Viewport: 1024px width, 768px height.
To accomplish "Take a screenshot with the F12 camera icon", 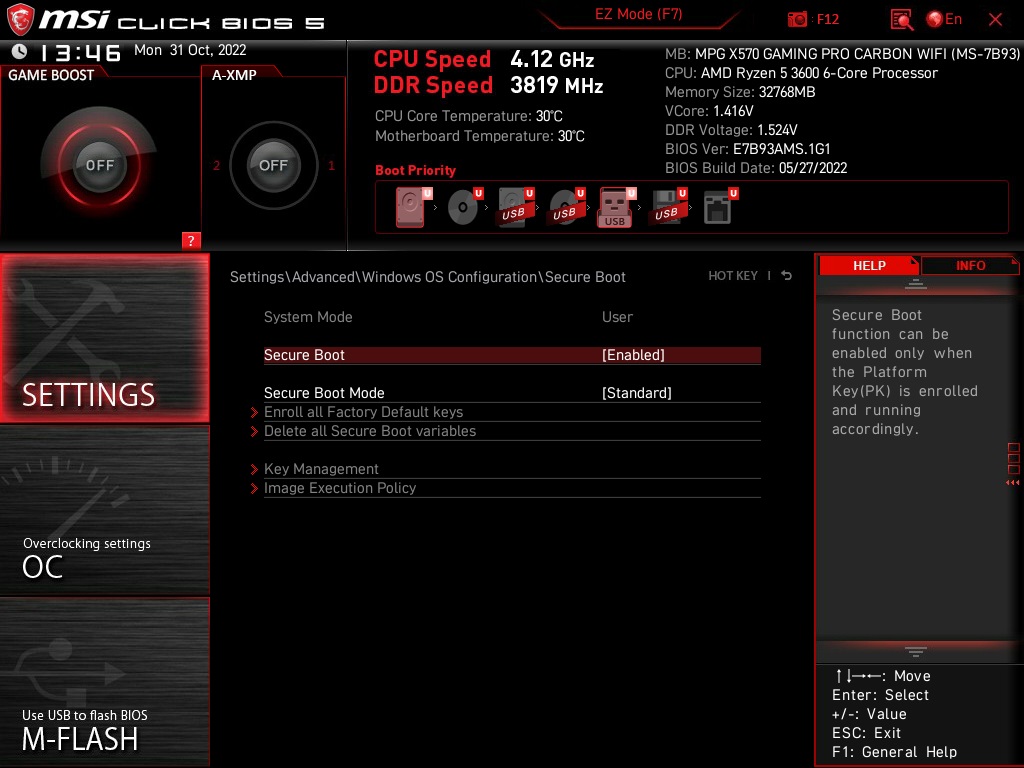I will coord(797,19).
